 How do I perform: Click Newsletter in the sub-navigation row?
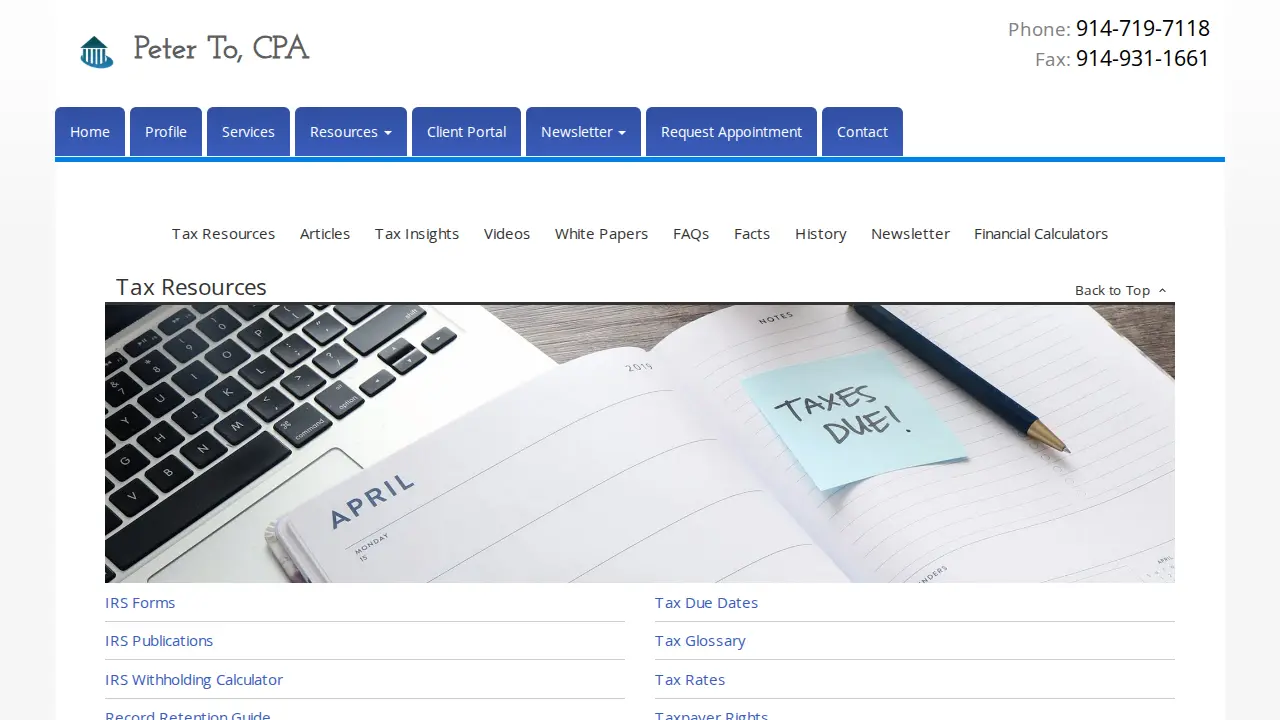point(910,234)
